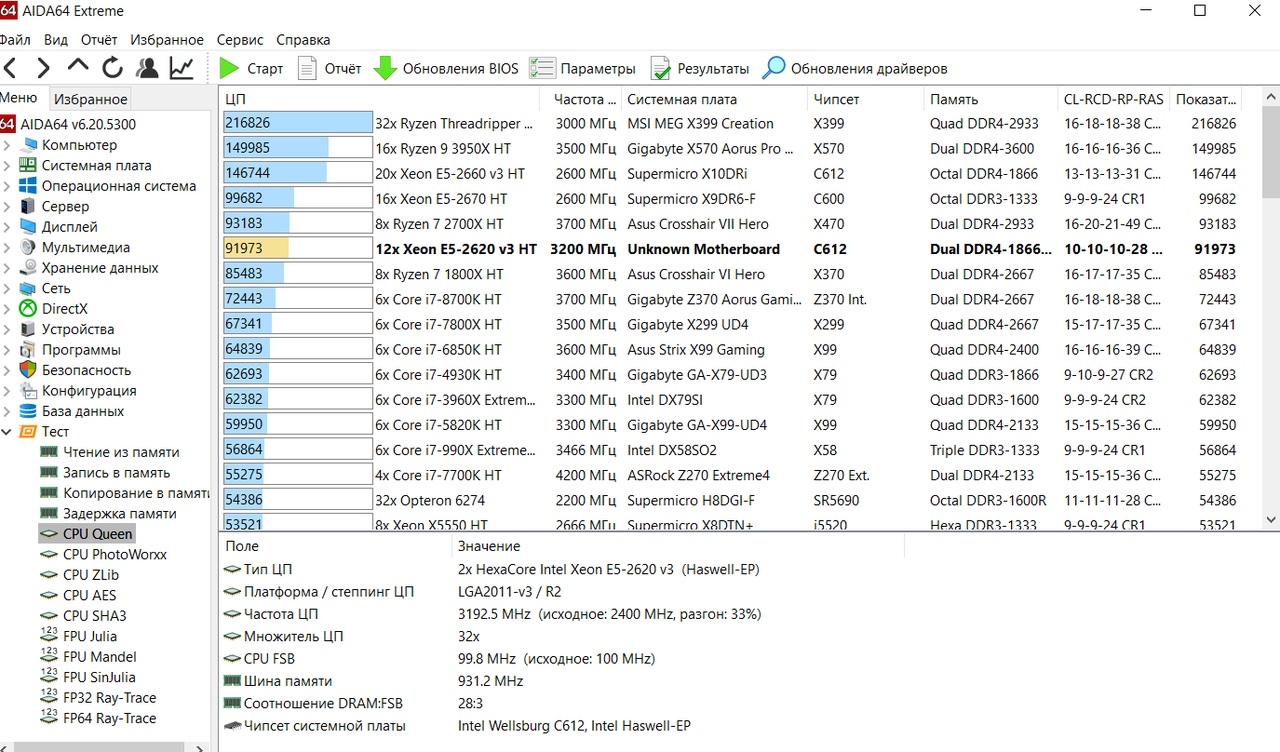Expand the Системная плата node
The width and height of the screenshot is (1280, 752).
[8, 166]
